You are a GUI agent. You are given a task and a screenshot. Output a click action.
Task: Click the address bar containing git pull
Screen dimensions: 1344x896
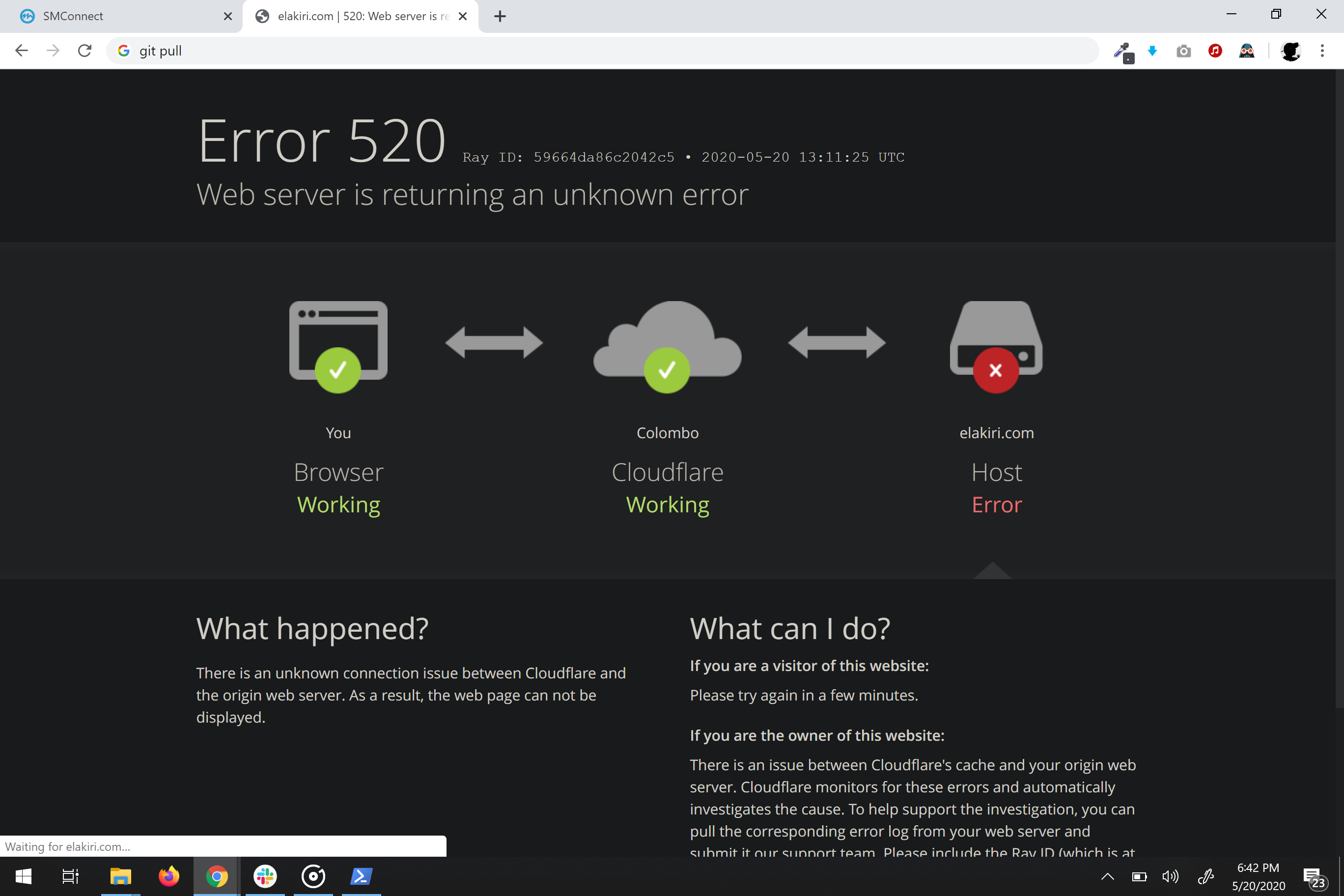(603, 51)
